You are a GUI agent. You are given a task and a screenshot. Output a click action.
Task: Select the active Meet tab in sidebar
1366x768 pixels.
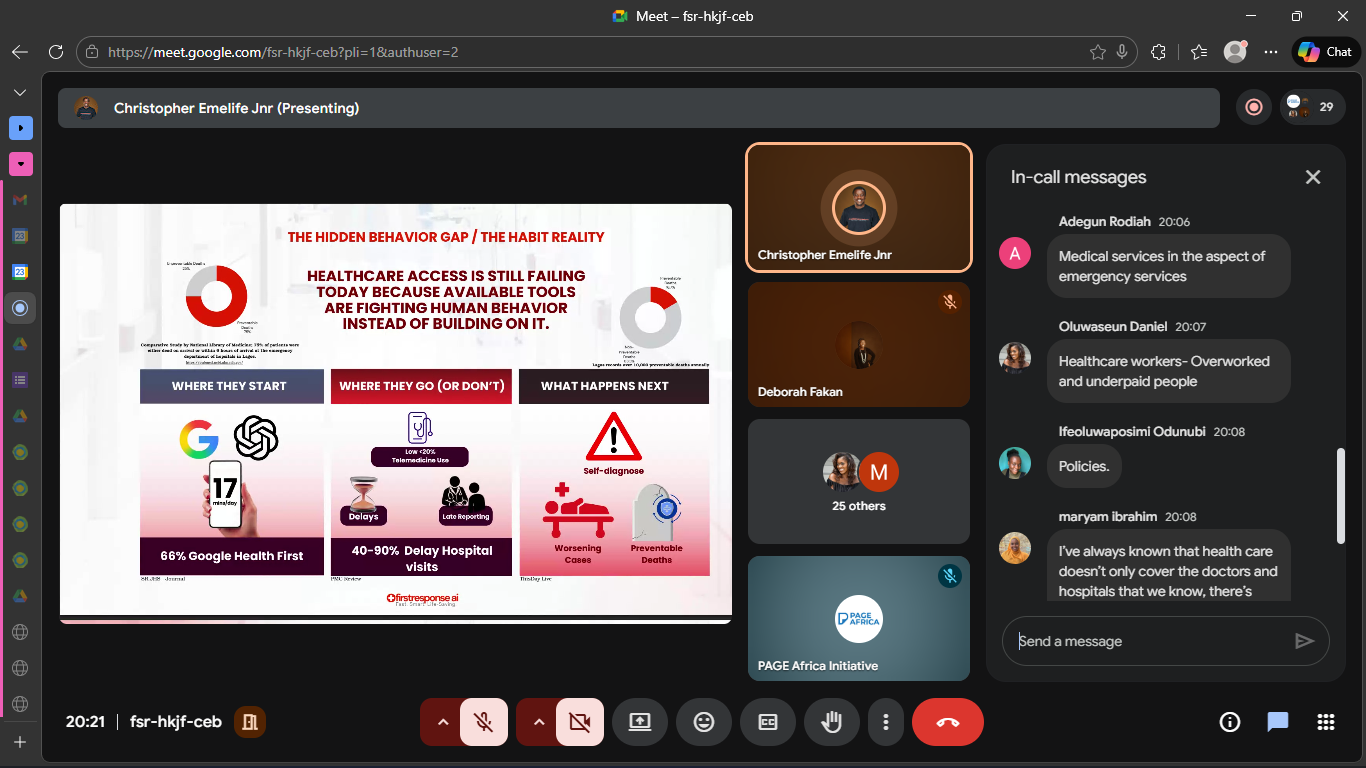click(20, 308)
